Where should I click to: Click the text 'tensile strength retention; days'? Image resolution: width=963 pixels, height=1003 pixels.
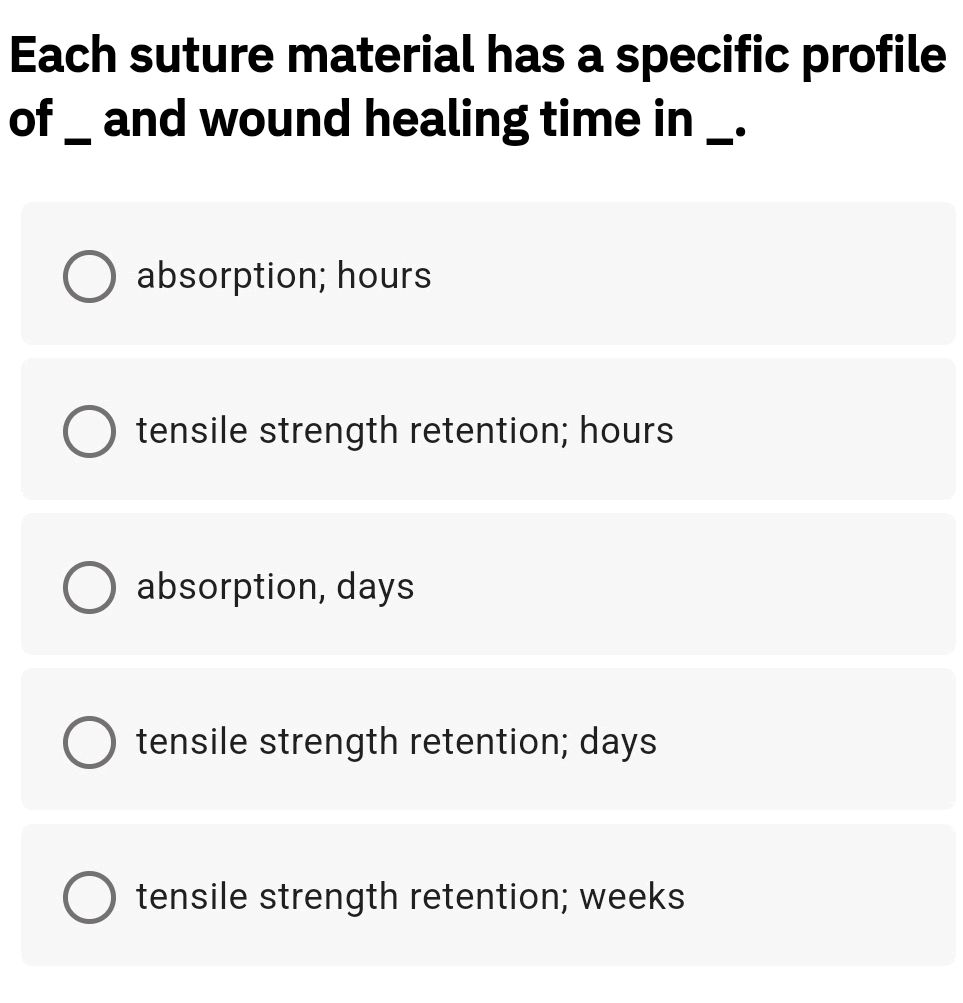tap(396, 741)
